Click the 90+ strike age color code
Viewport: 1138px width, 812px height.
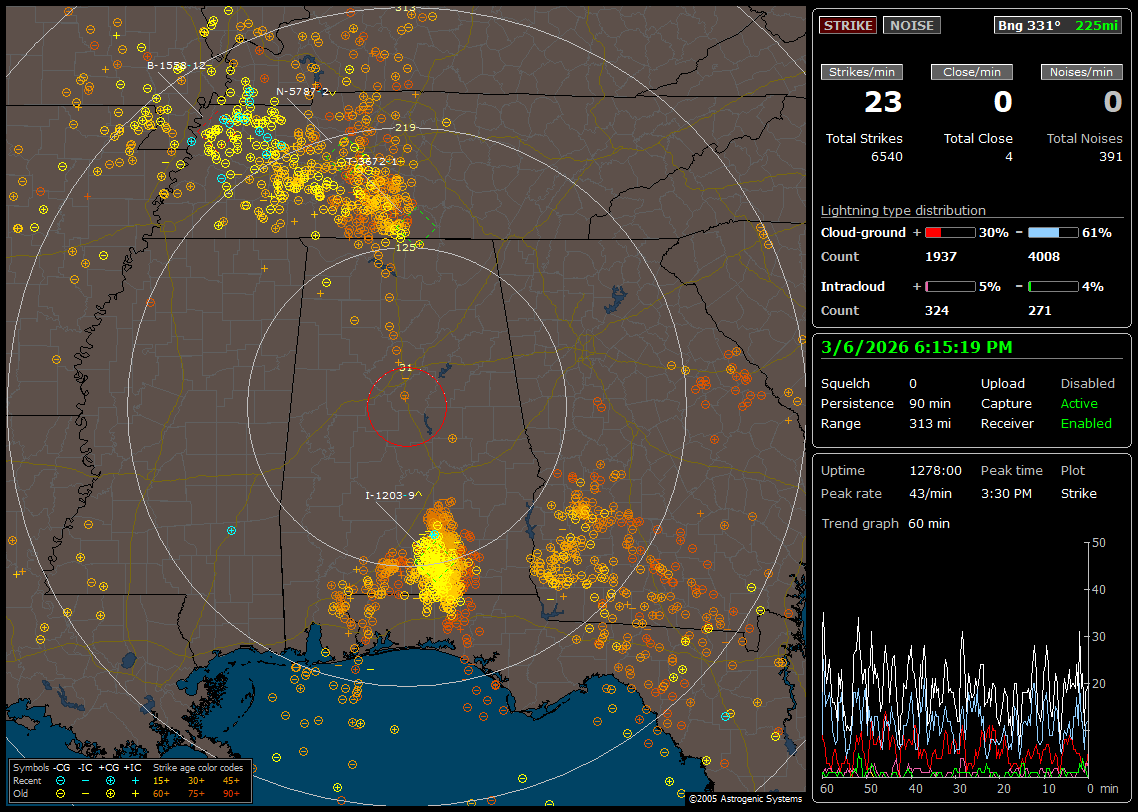pyautogui.click(x=231, y=793)
